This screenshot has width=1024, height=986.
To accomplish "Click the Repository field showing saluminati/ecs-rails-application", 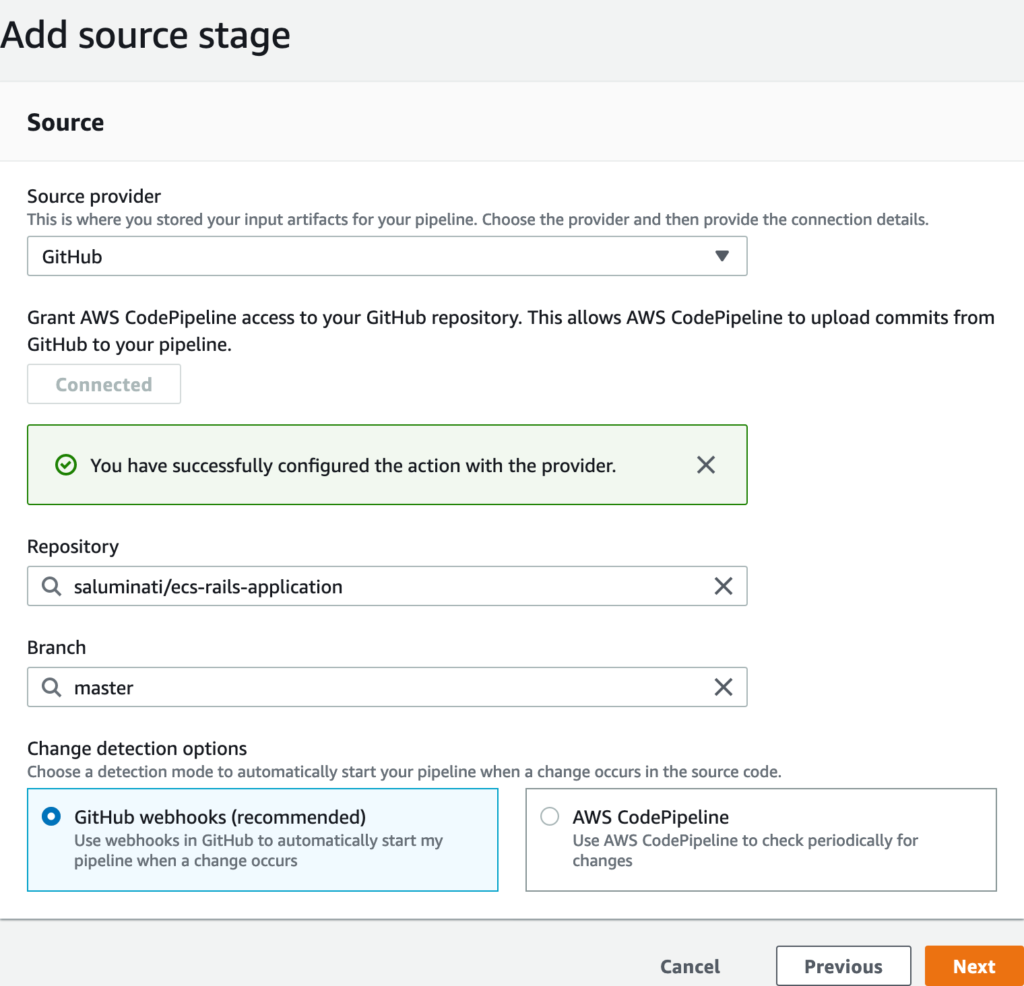I will tap(380, 587).
